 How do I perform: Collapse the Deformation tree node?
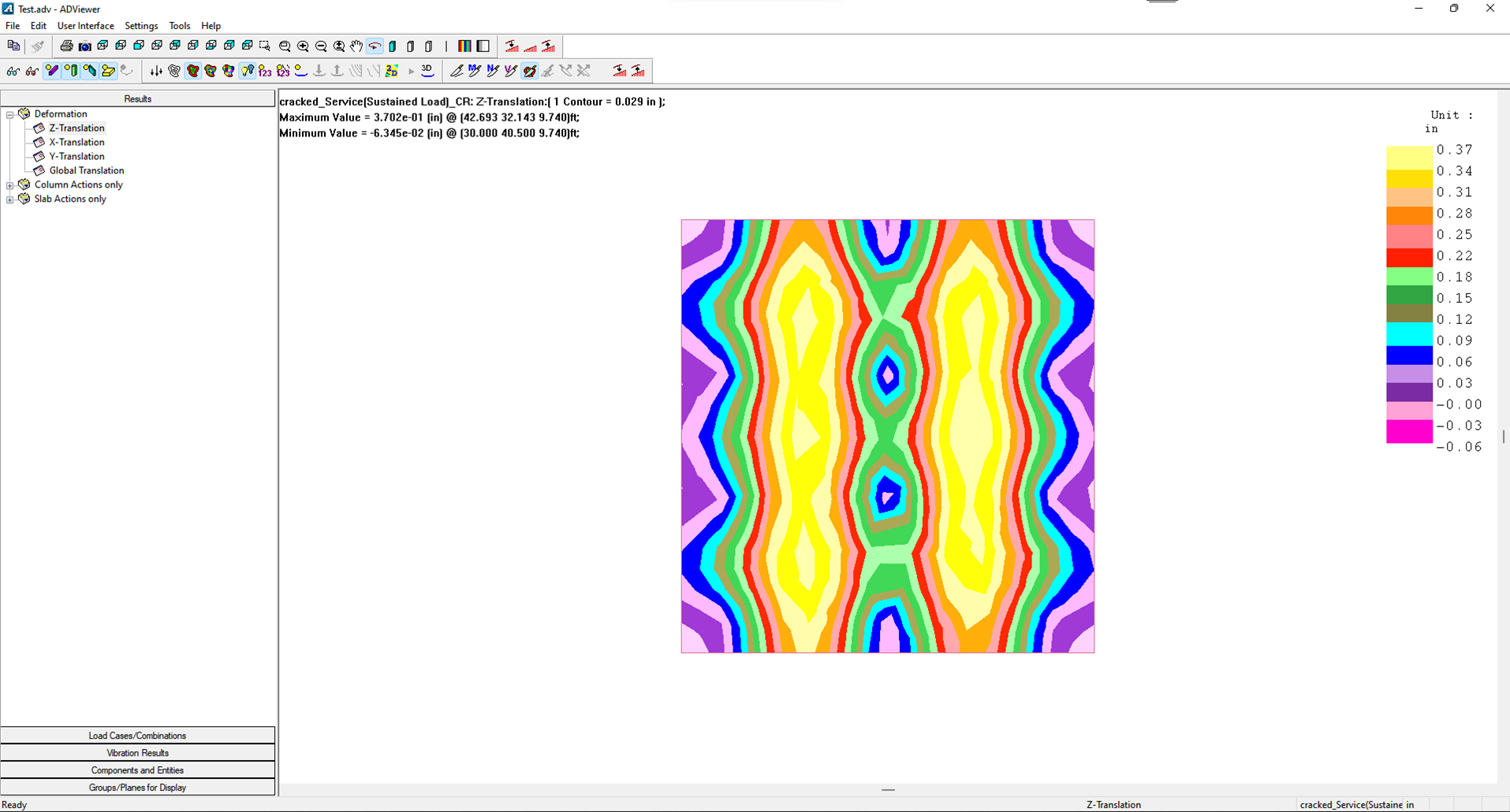click(10, 114)
